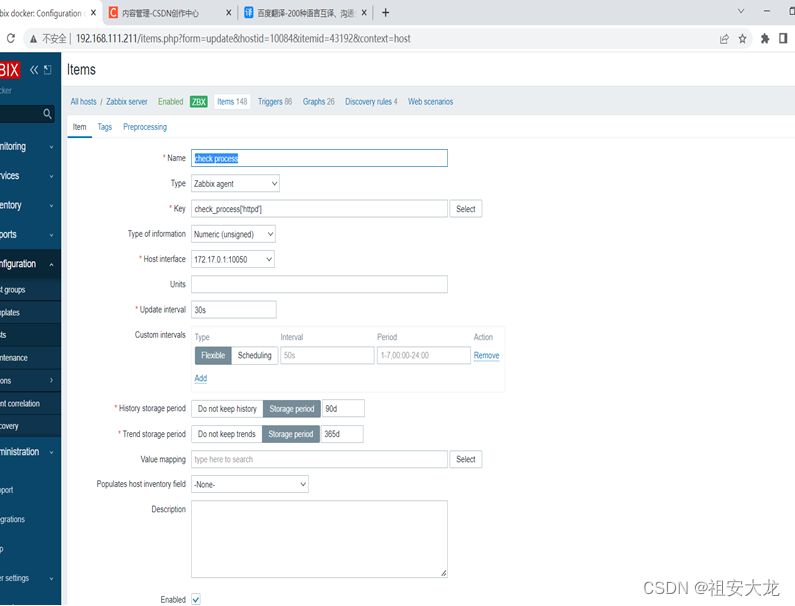The height and width of the screenshot is (606, 795).
Task: Click history storage value 90d field
Action: coord(343,409)
